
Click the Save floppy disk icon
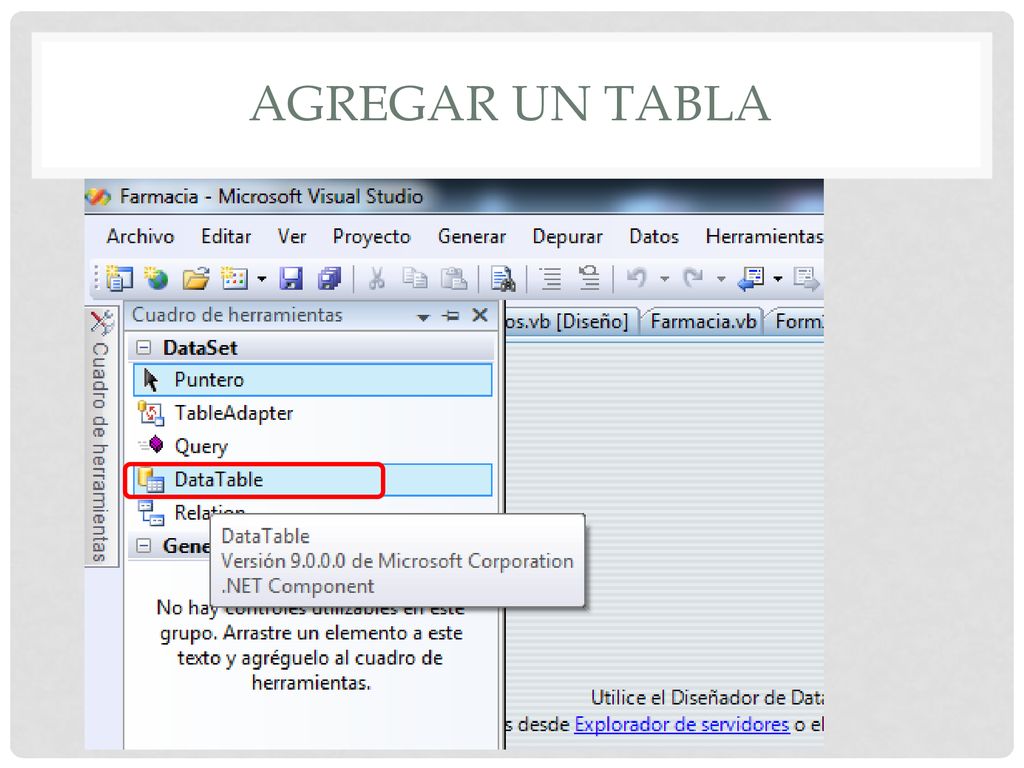click(291, 279)
